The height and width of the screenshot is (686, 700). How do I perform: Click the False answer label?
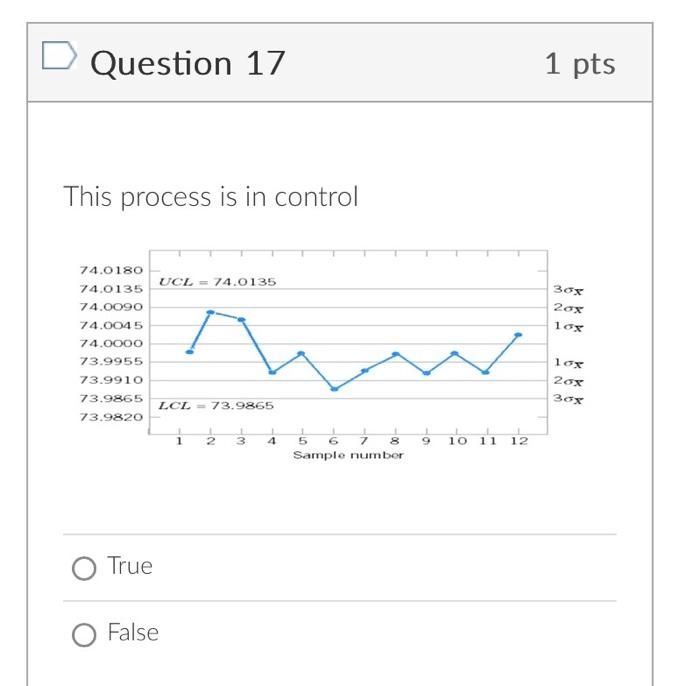click(133, 632)
